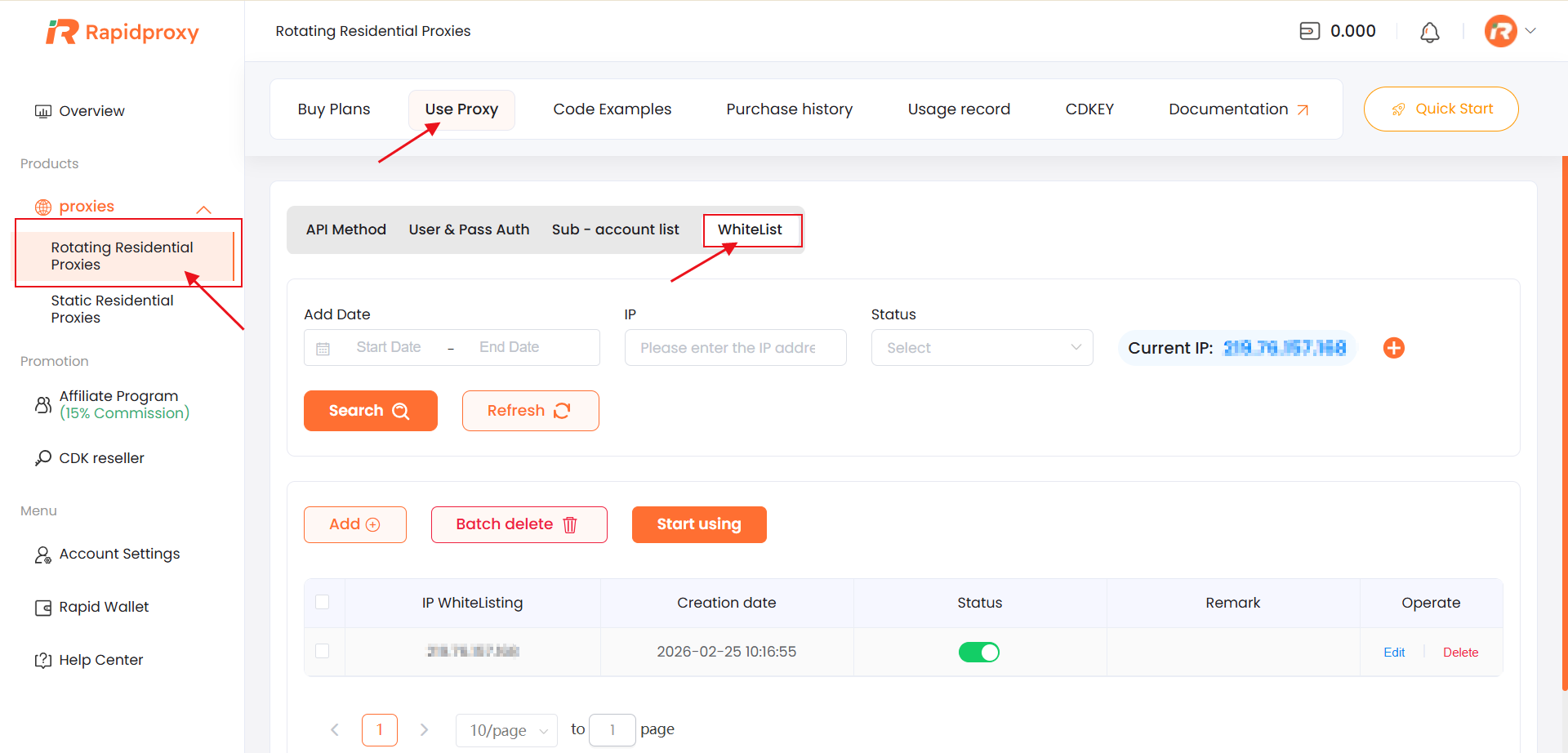Click the calendar icon in Add Date field
This screenshot has height=753, width=1568.
pyautogui.click(x=323, y=349)
